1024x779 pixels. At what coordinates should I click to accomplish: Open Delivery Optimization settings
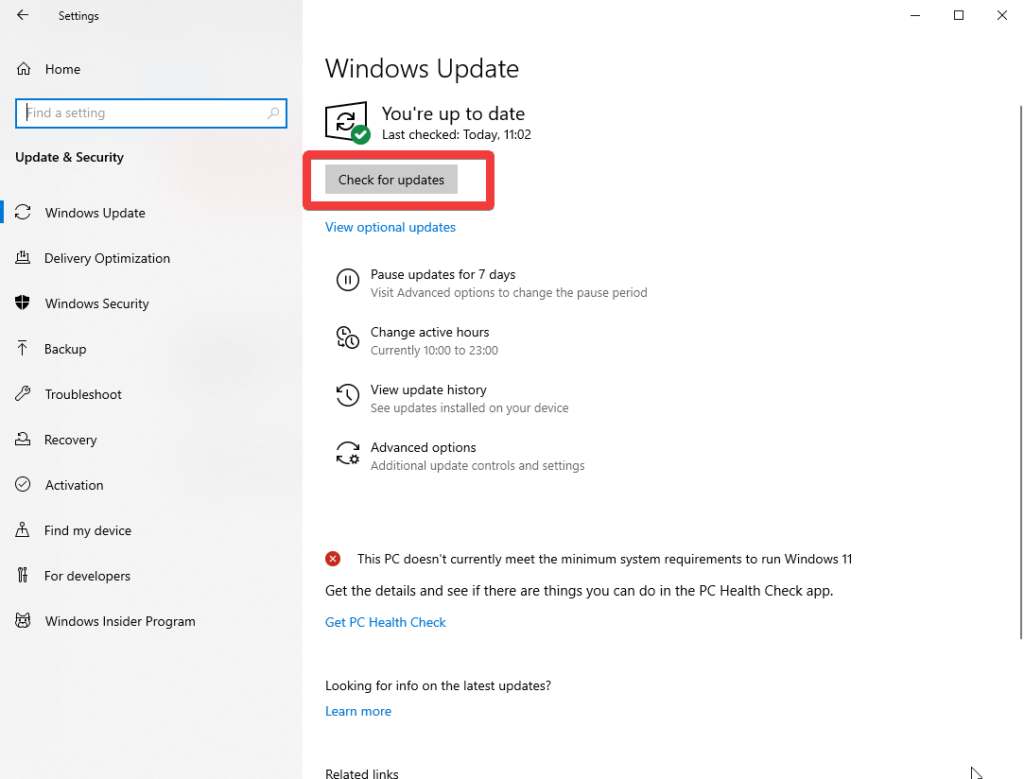click(107, 258)
